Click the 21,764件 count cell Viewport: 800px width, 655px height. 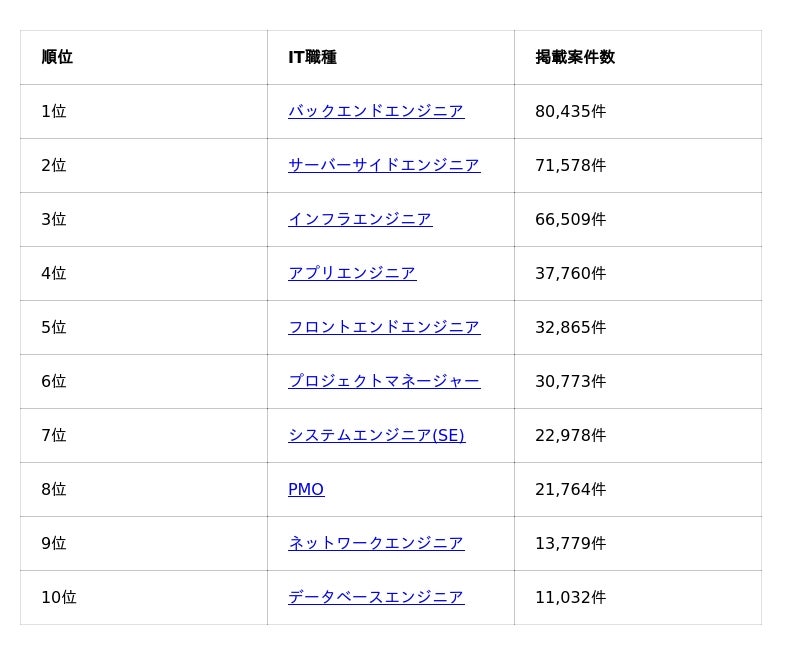(x=570, y=489)
